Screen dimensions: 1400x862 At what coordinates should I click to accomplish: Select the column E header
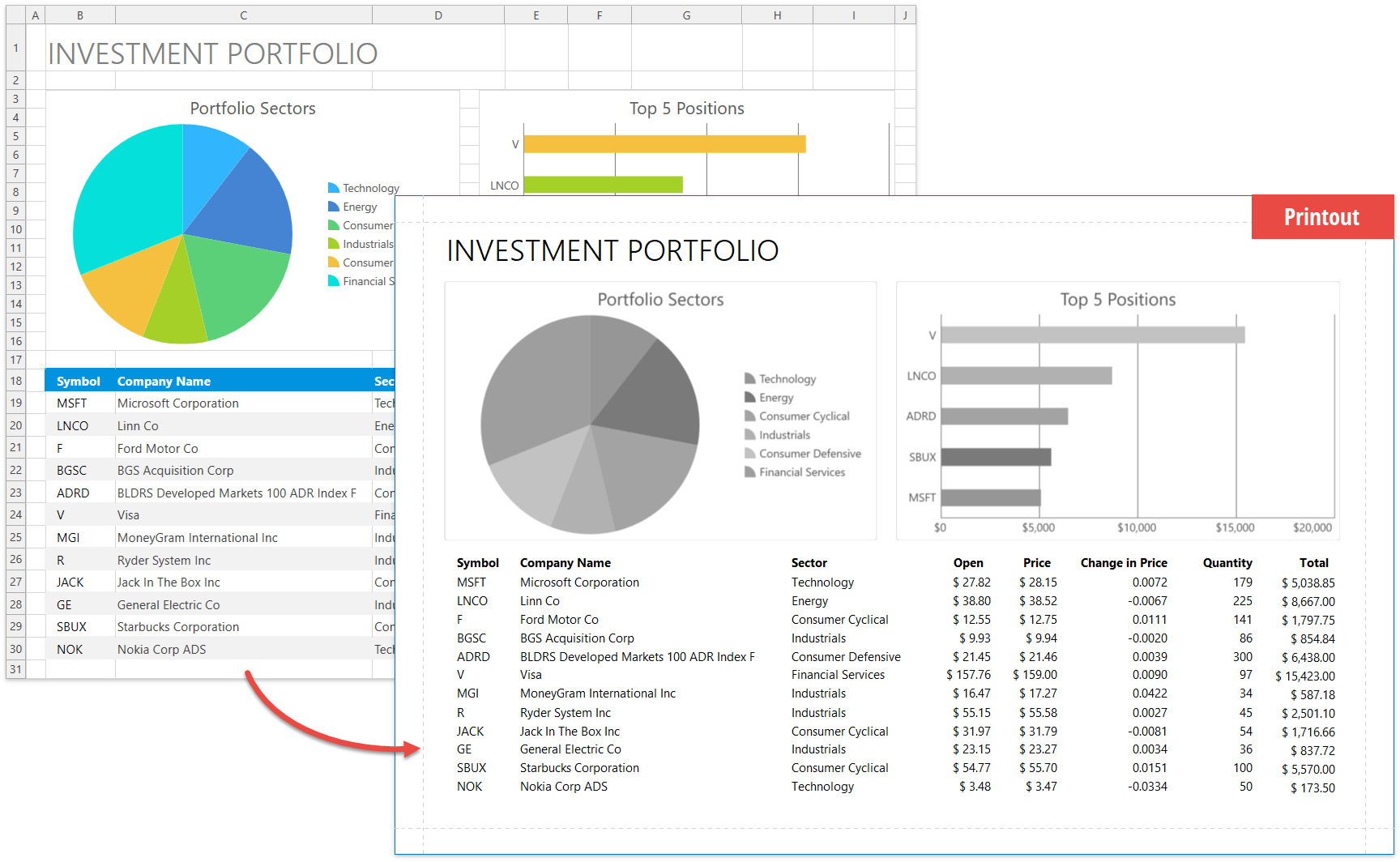(x=536, y=15)
